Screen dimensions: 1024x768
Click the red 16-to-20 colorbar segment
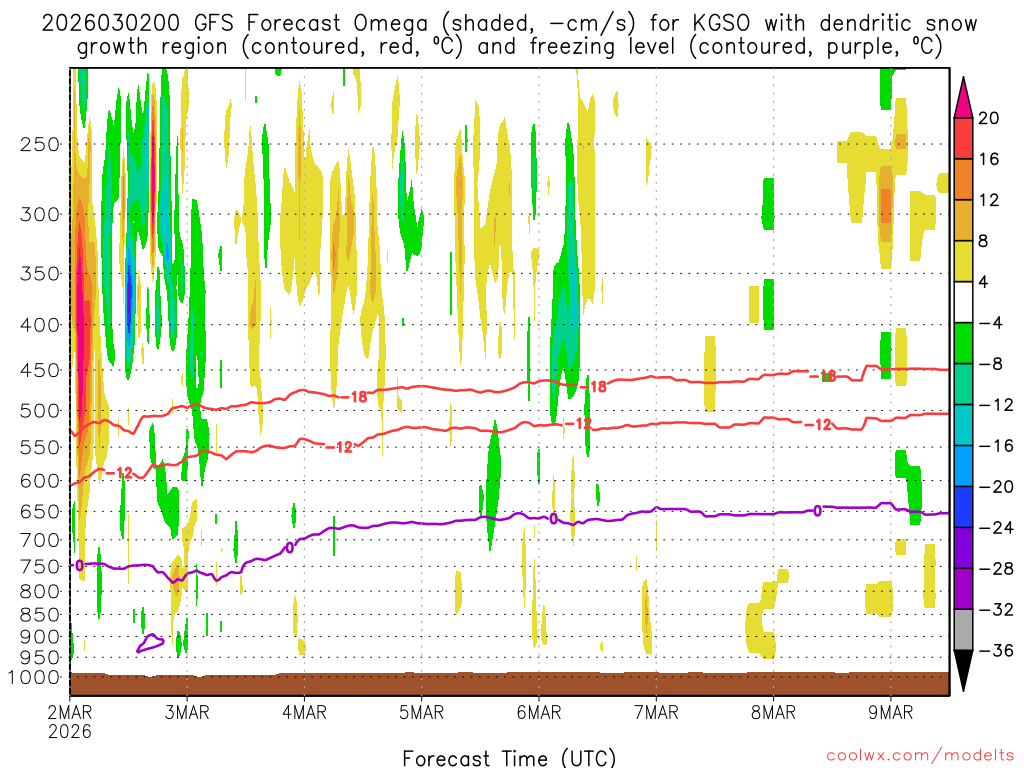pos(963,138)
